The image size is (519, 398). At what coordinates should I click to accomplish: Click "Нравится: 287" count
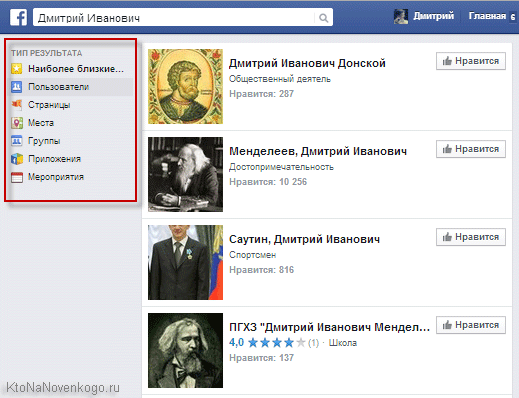(x=261, y=94)
